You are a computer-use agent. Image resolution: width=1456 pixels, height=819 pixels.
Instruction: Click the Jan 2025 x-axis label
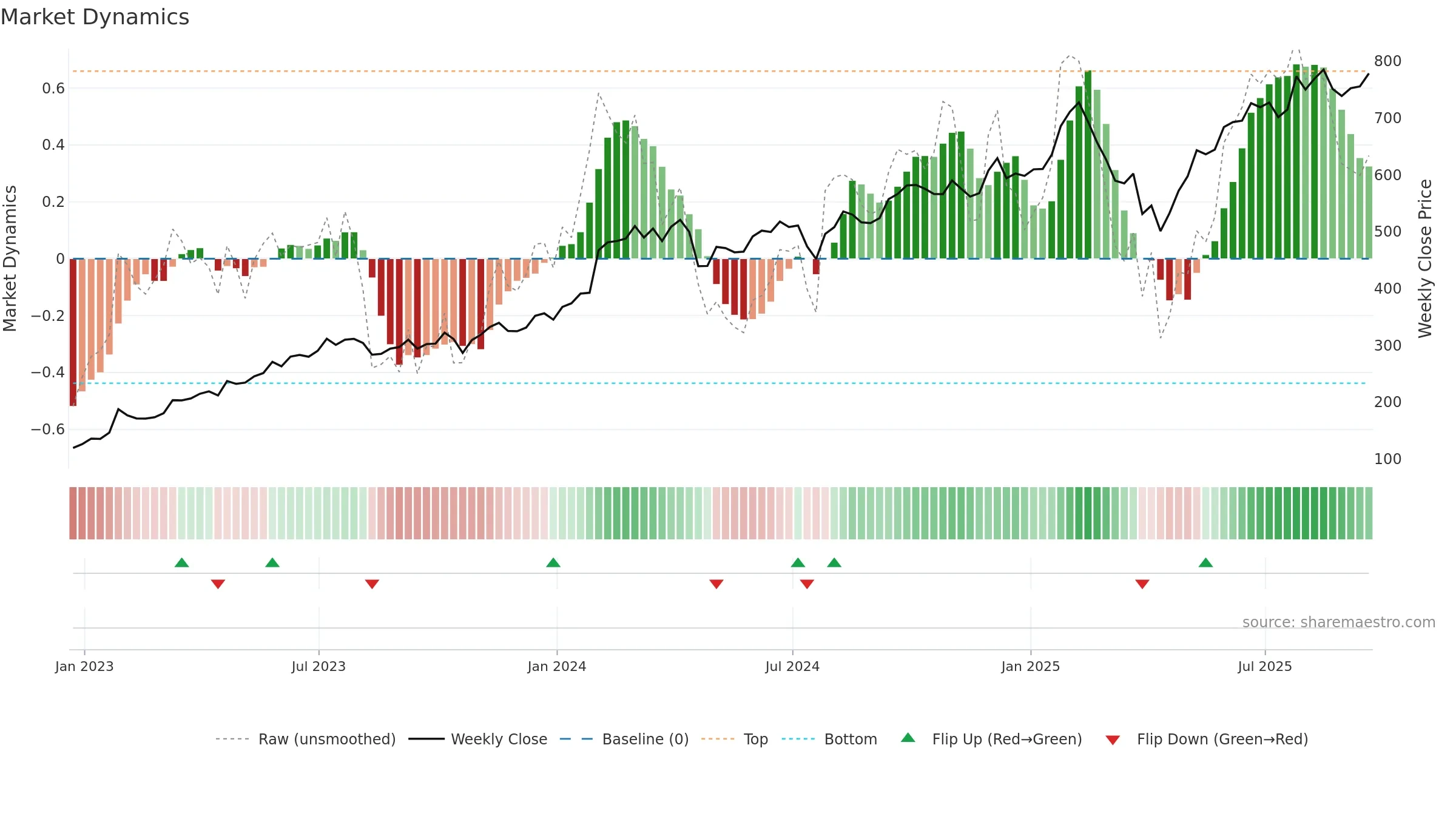[x=1031, y=666]
